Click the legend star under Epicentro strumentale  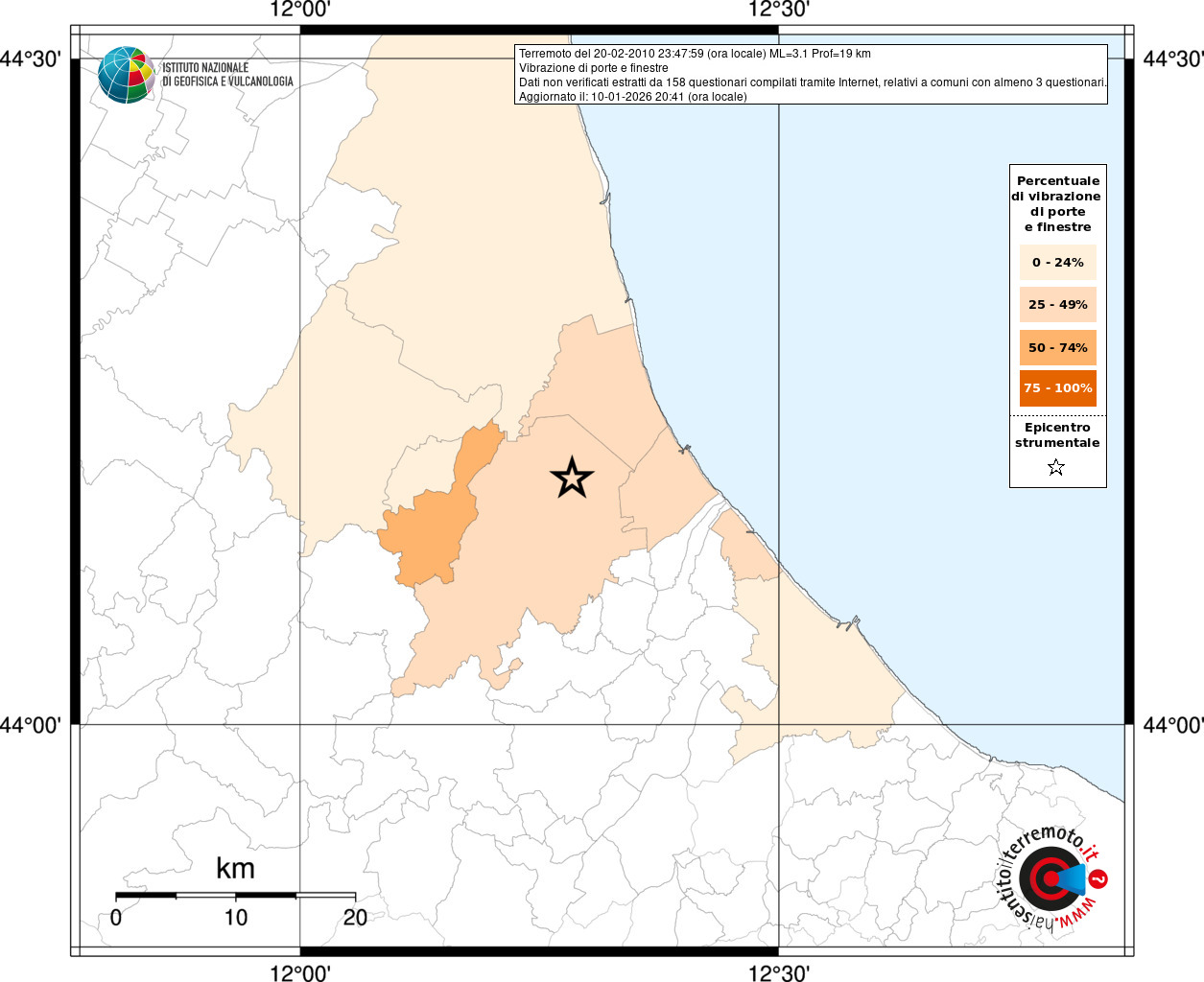(1056, 468)
